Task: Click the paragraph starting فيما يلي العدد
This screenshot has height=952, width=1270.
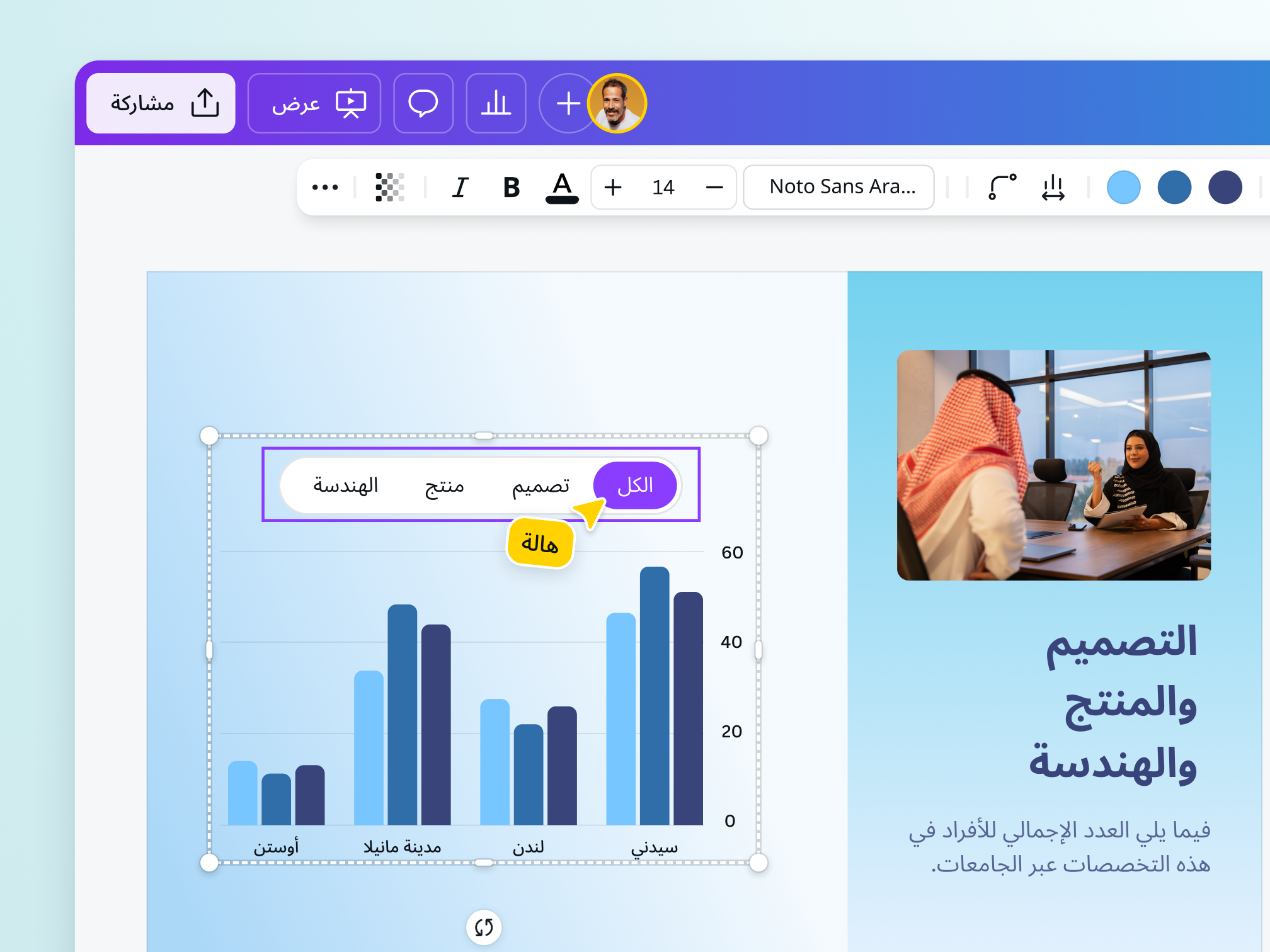Action: tap(1060, 847)
